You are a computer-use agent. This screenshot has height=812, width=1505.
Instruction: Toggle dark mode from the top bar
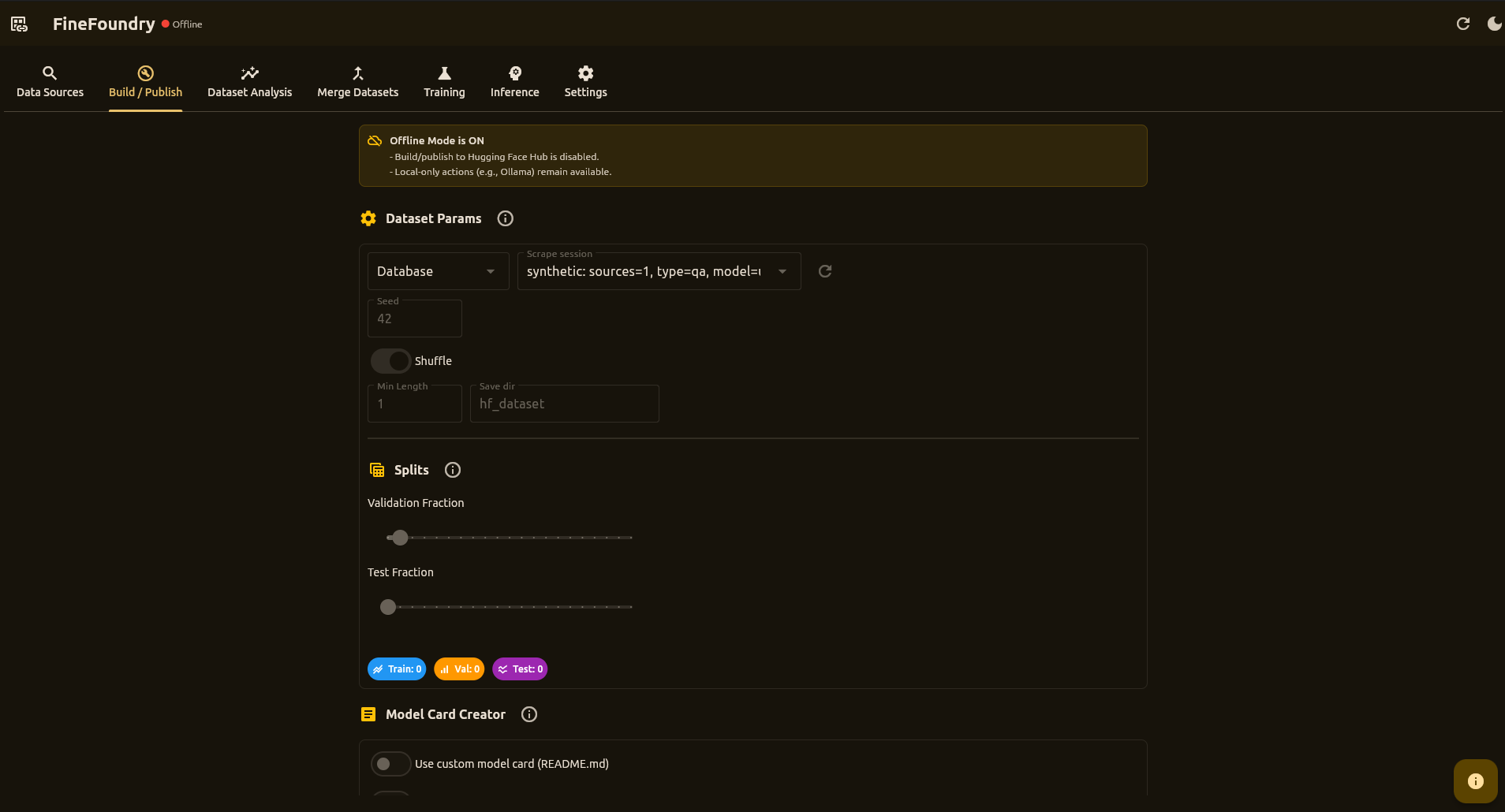click(1493, 24)
